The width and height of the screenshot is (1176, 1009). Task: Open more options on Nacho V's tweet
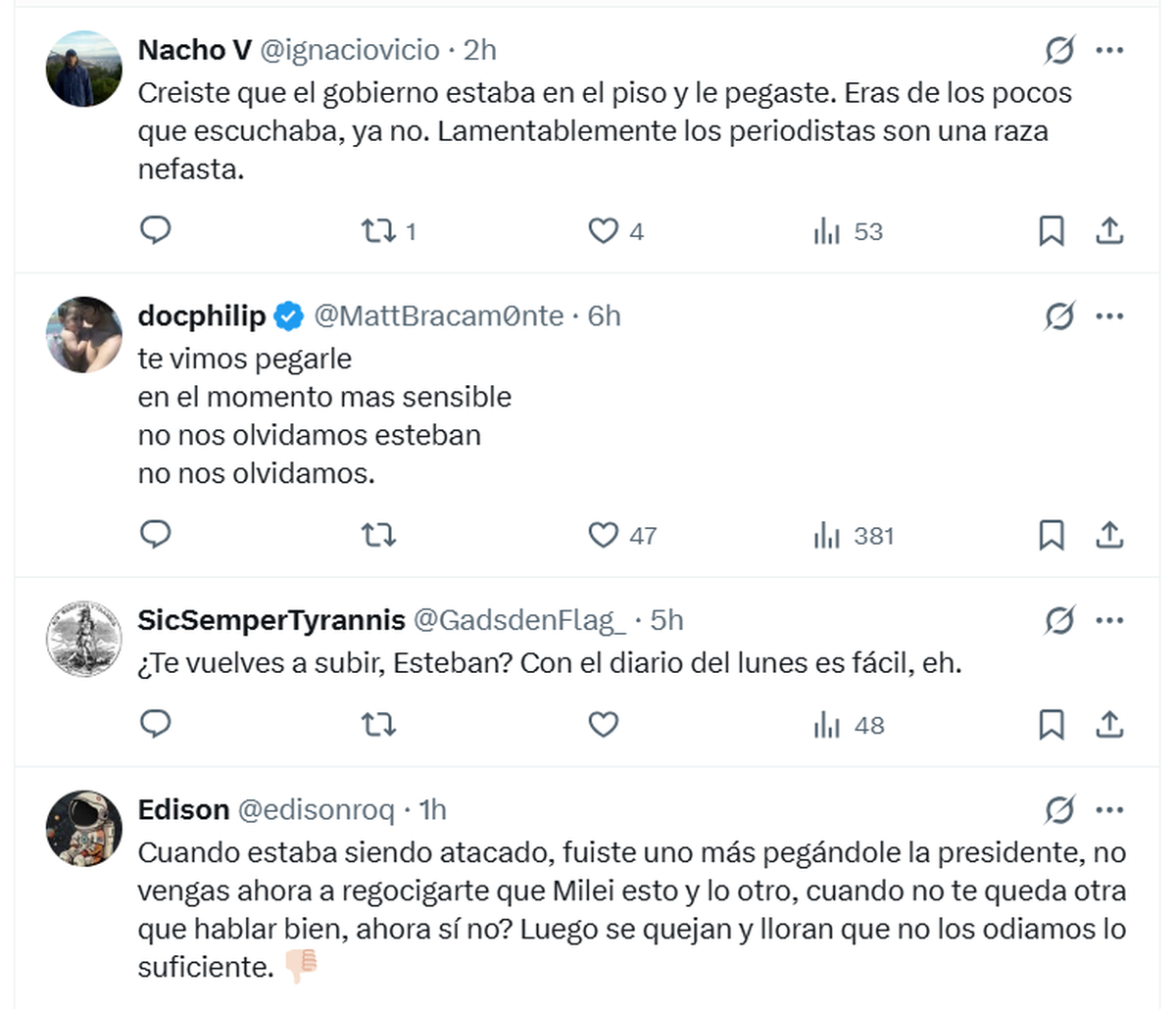[x=1109, y=50]
